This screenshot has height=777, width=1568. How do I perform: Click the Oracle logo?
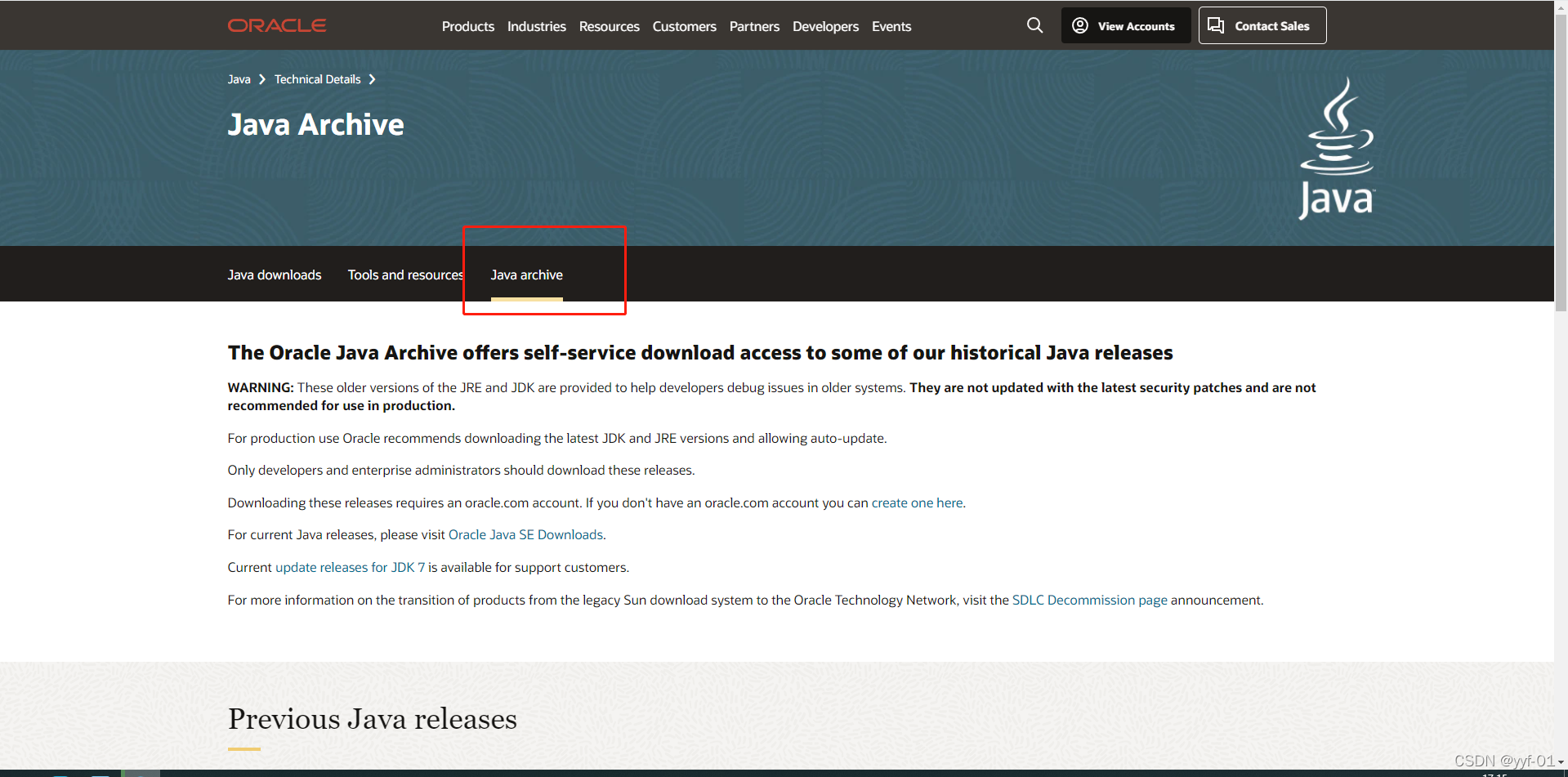(x=277, y=25)
